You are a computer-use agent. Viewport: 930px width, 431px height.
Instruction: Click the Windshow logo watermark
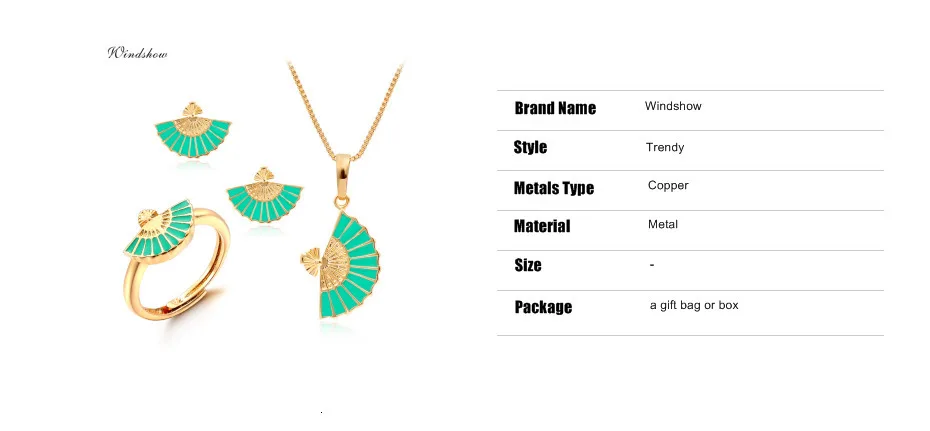pos(137,53)
